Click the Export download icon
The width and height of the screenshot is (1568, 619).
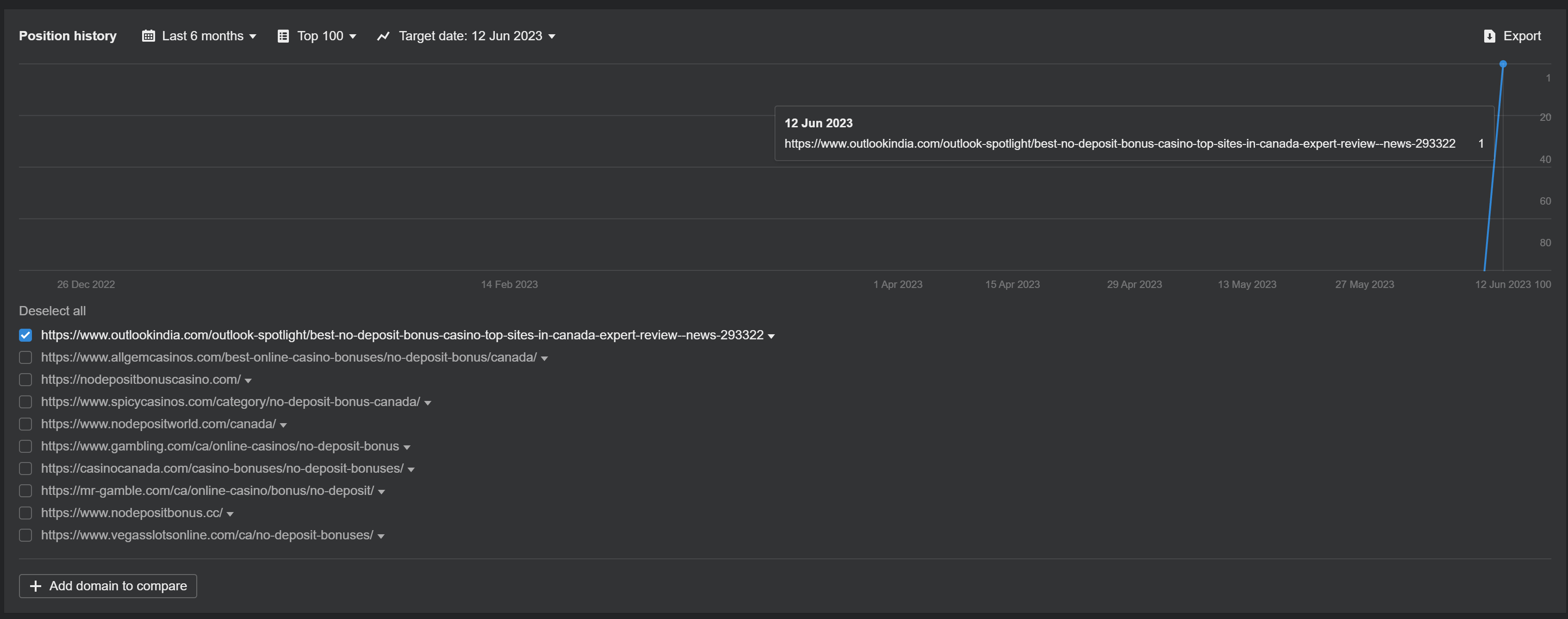pos(1489,36)
